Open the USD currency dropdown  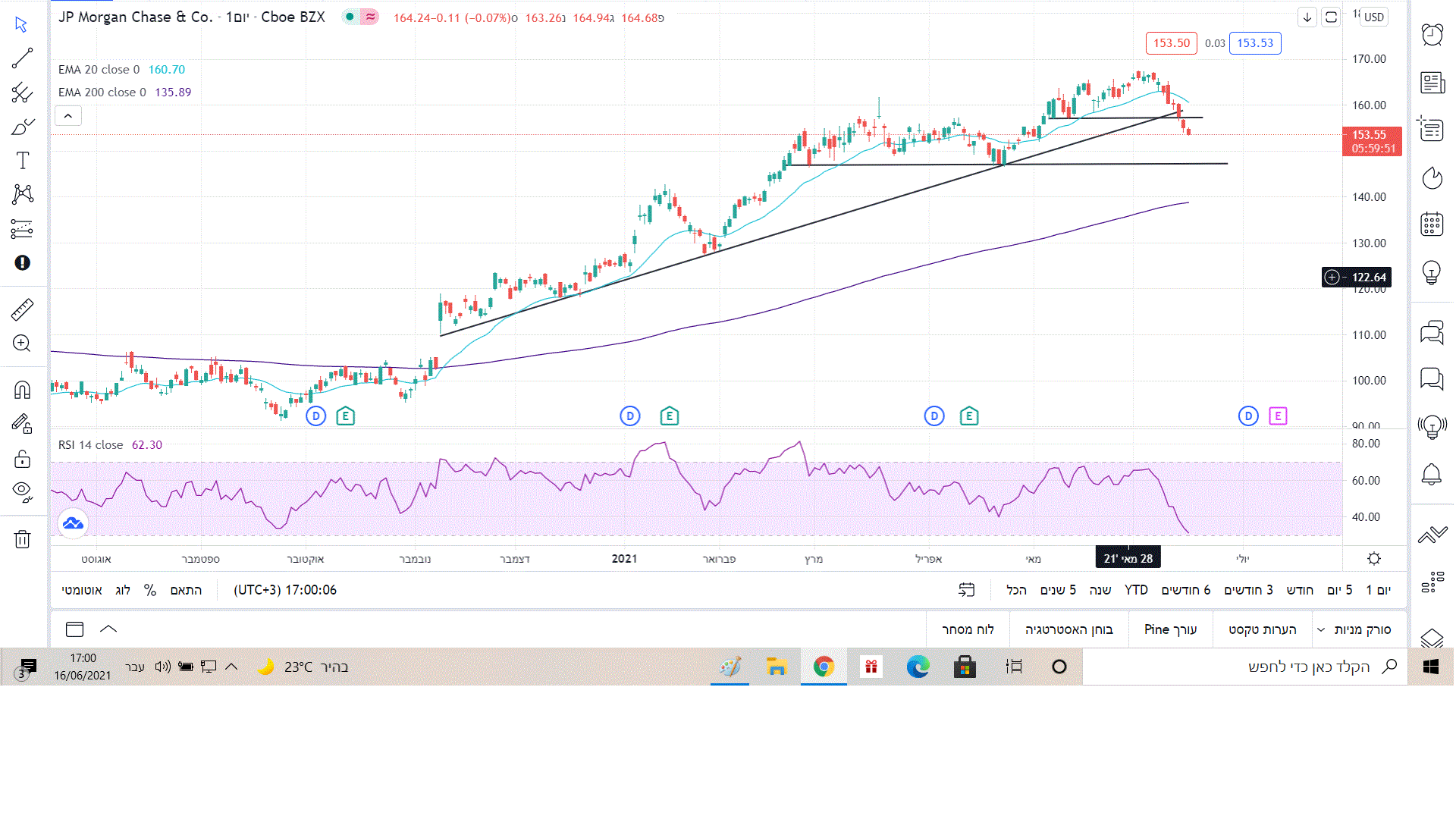click(x=1373, y=17)
